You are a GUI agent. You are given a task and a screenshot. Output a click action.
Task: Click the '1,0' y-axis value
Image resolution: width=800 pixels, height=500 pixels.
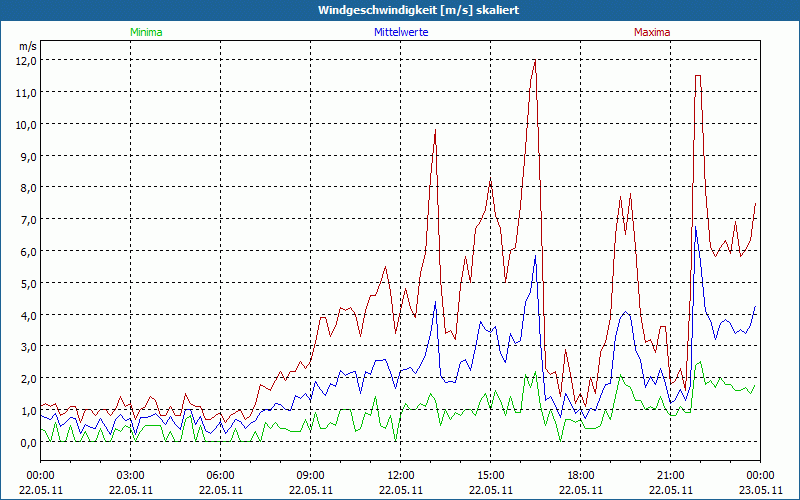click(30, 411)
